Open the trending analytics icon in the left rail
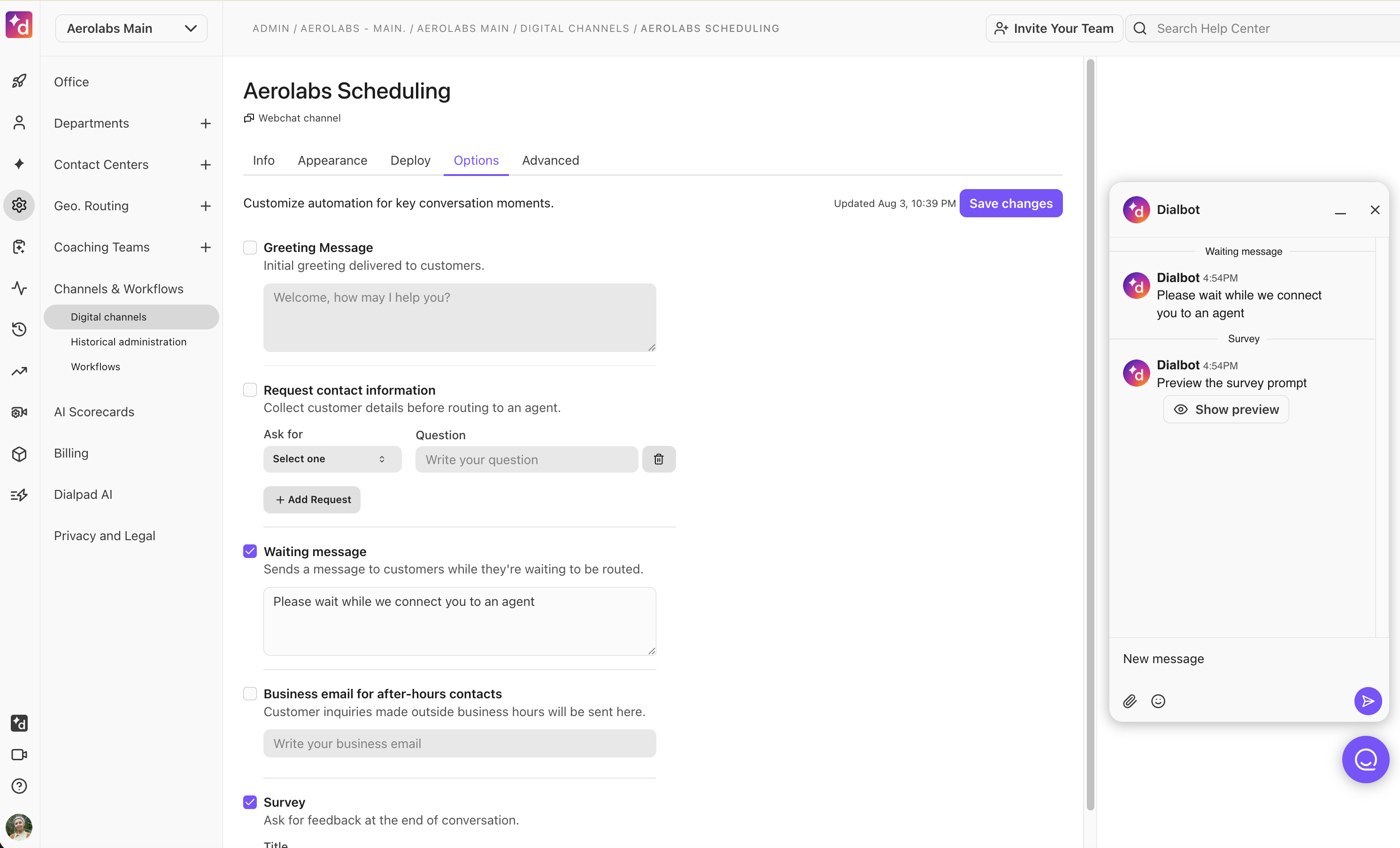Image resolution: width=1400 pixels, height=848 pixels. pos(19,371)
